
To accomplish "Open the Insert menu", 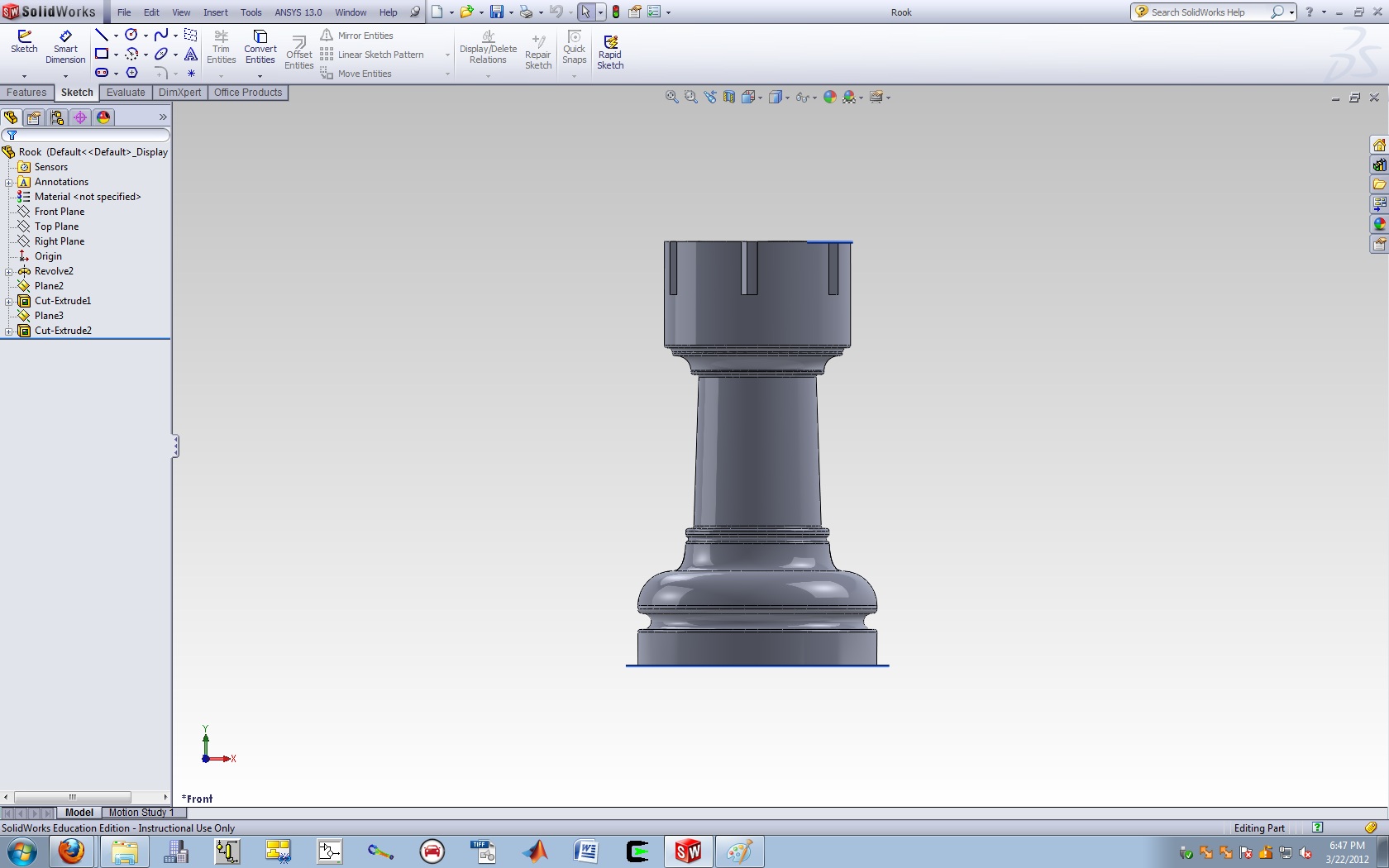I will [215, 12].
